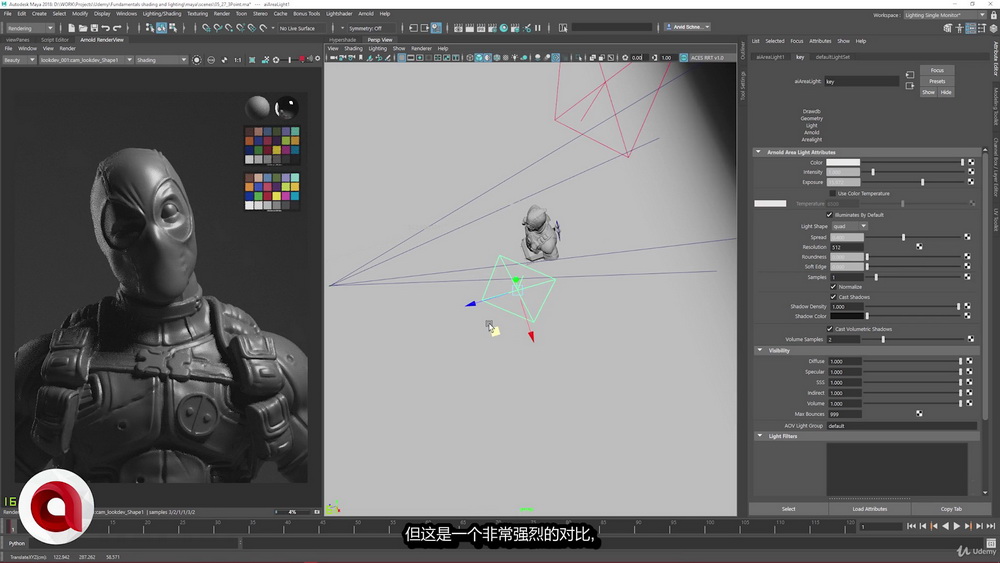The image size is (1000, 563).
Task: Collapse the Light Filters section
Action: pyautogui.click(x=760, y=436)
